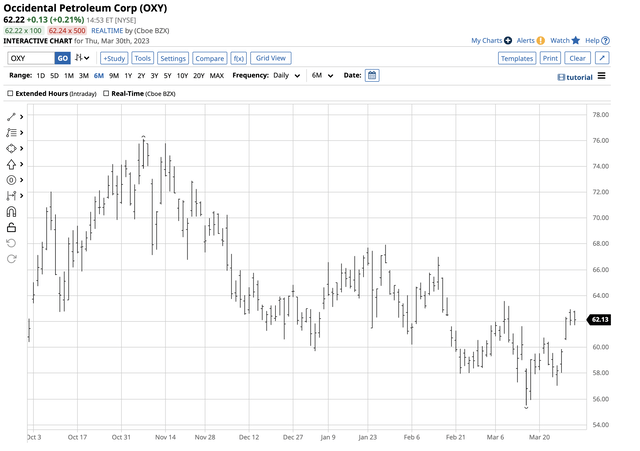The image size is (640, 451).
Task: Enable the Real-Time Cboe BZX checkbox
Action: 106,93
